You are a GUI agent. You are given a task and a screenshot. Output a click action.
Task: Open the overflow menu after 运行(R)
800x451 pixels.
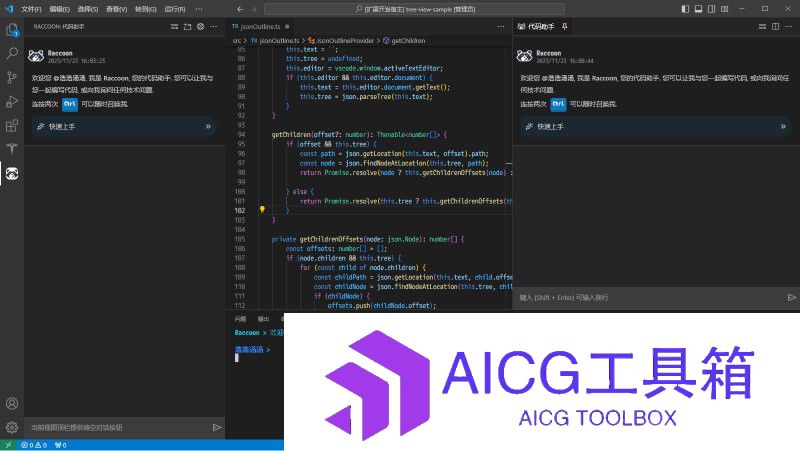click(x=199, y=9)
